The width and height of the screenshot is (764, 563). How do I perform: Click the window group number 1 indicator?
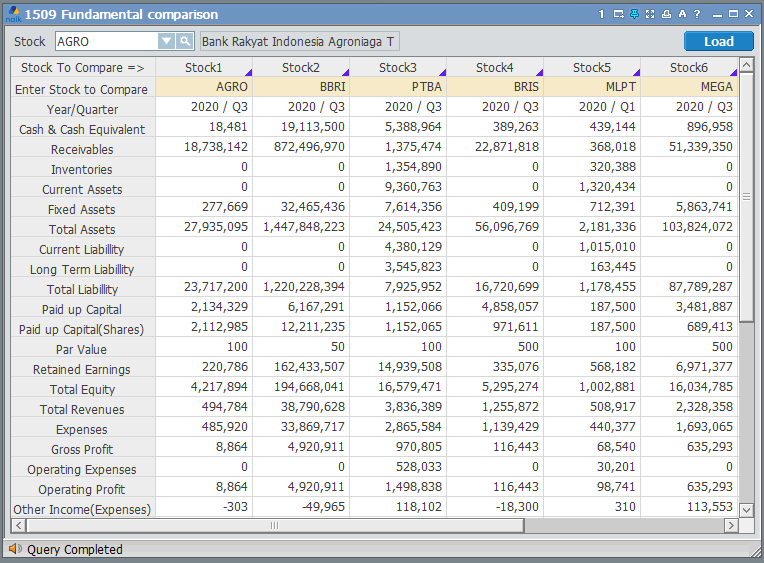pos(602,14)
